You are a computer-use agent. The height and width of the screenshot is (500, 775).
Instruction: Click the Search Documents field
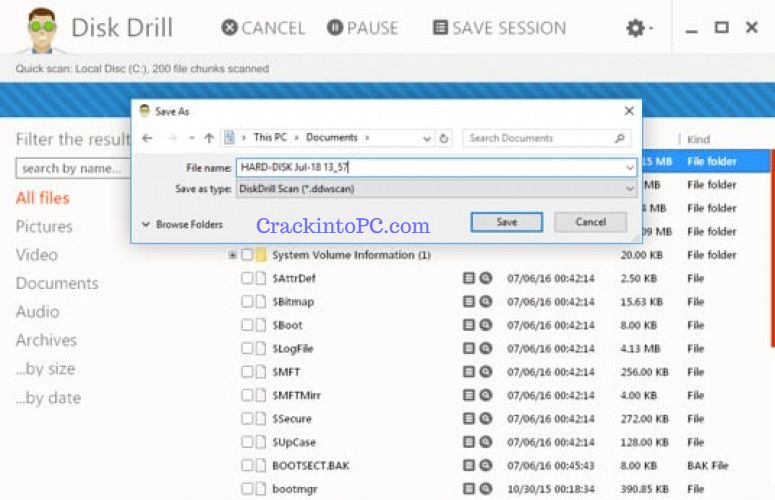click(x=547, y=138)
